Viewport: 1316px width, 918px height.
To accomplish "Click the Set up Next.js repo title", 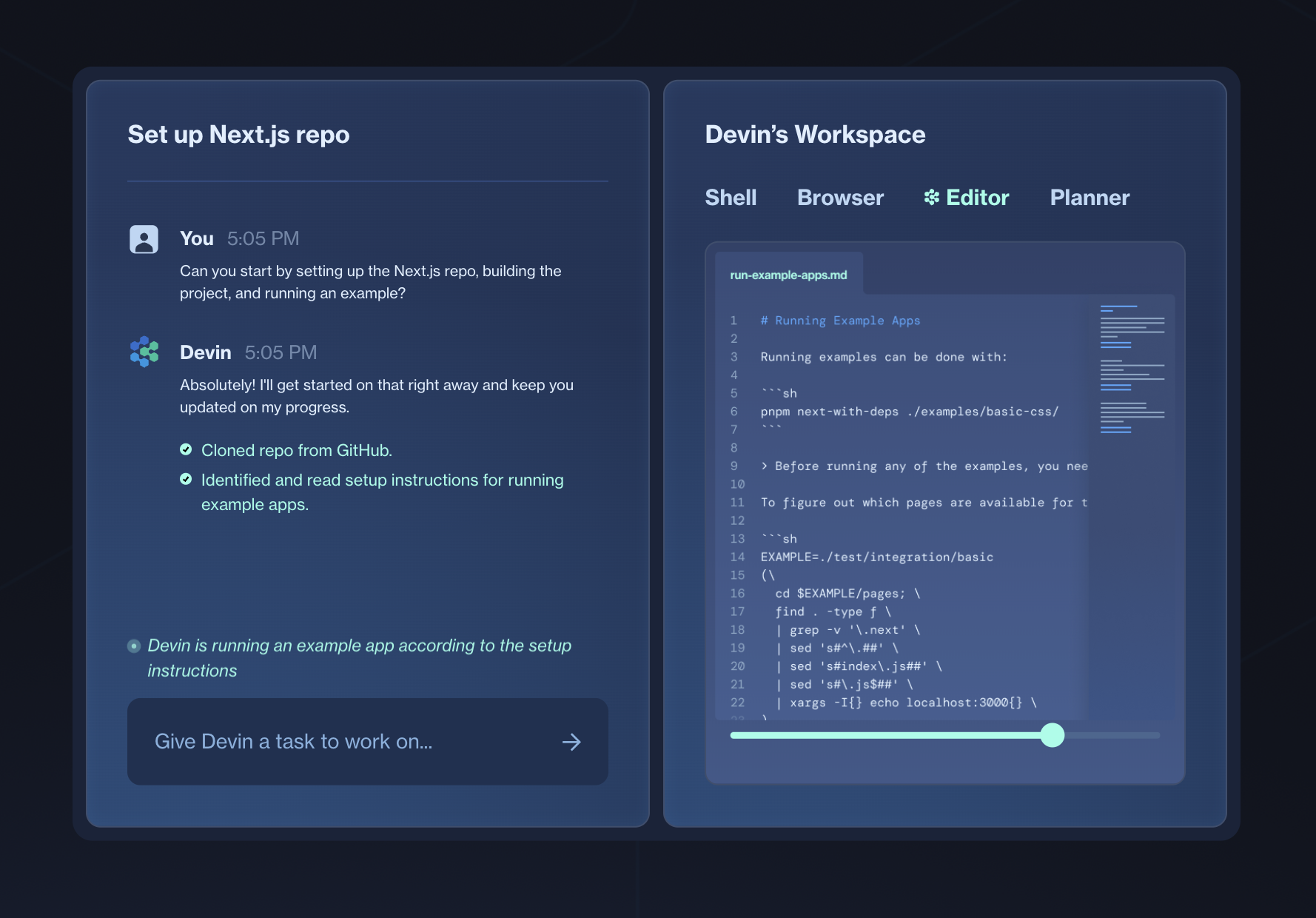I will 238,135.
